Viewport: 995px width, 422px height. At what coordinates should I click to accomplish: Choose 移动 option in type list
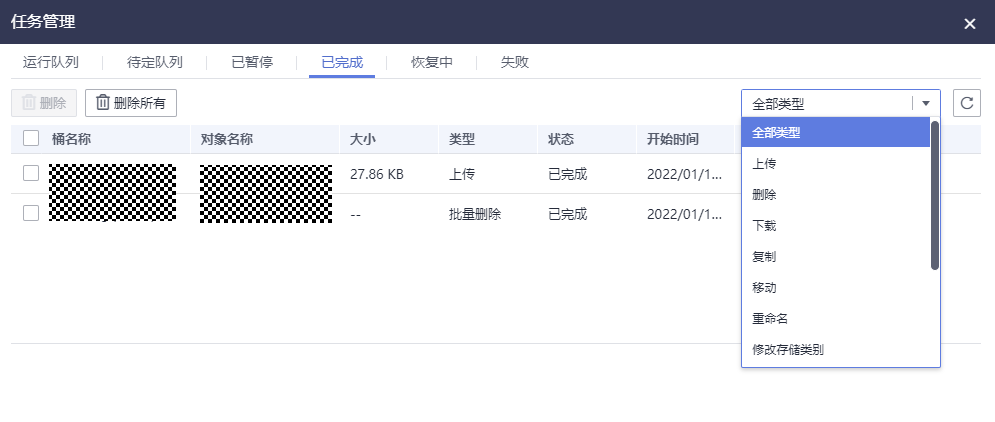click(836, 288)
